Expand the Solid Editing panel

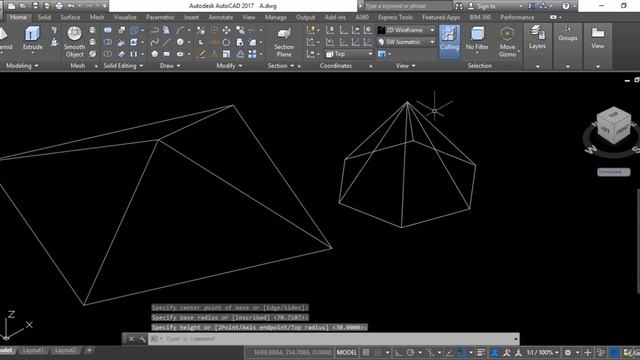(x=123, y=66)
